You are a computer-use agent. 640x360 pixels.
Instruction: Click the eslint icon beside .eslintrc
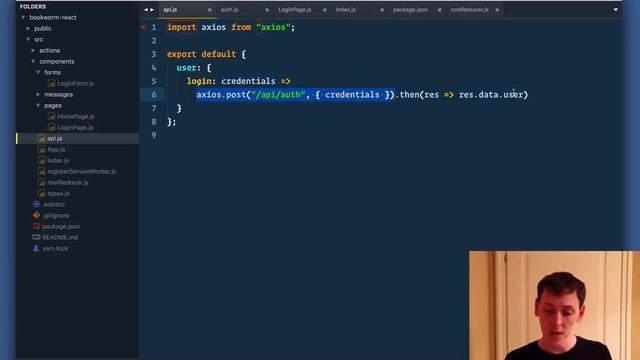36,204
